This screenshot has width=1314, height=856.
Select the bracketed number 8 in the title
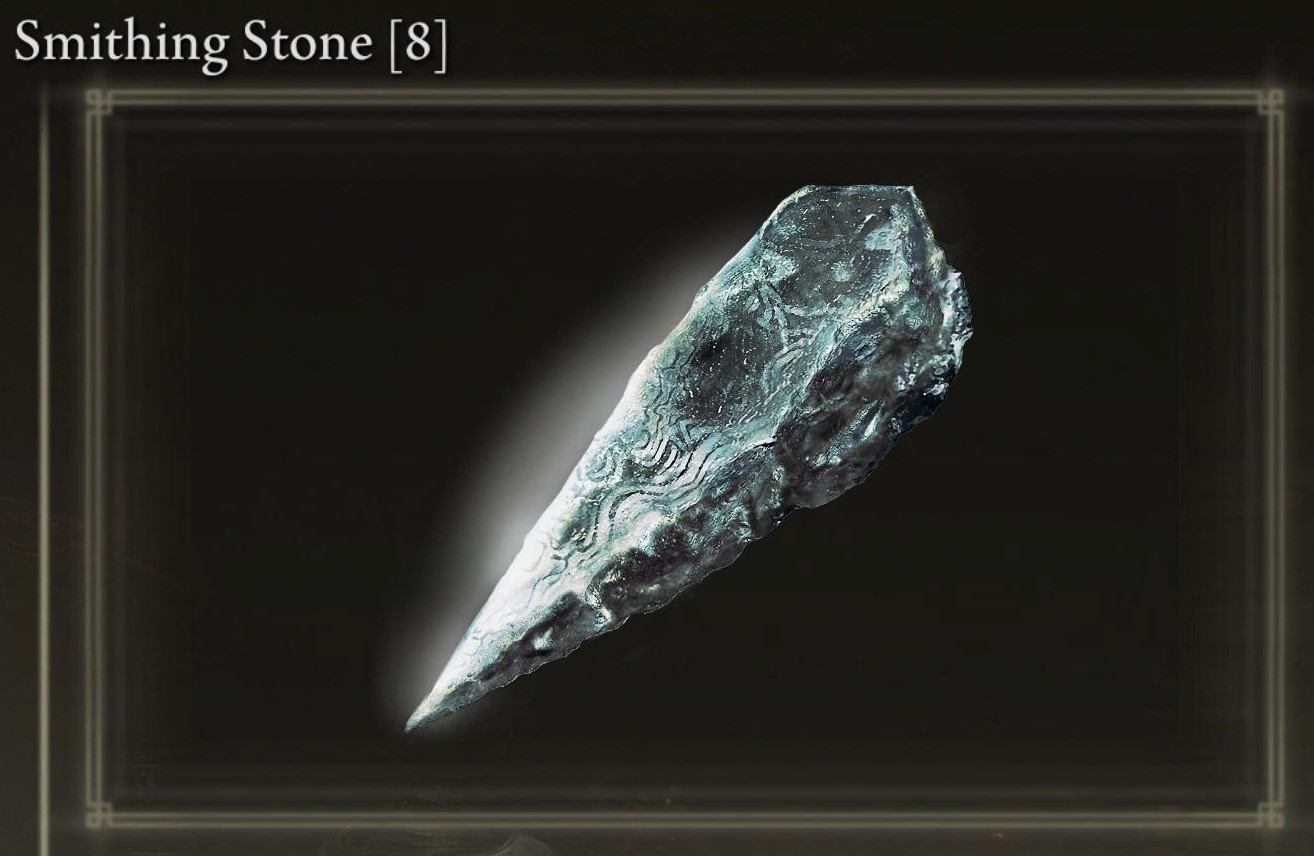416,45
